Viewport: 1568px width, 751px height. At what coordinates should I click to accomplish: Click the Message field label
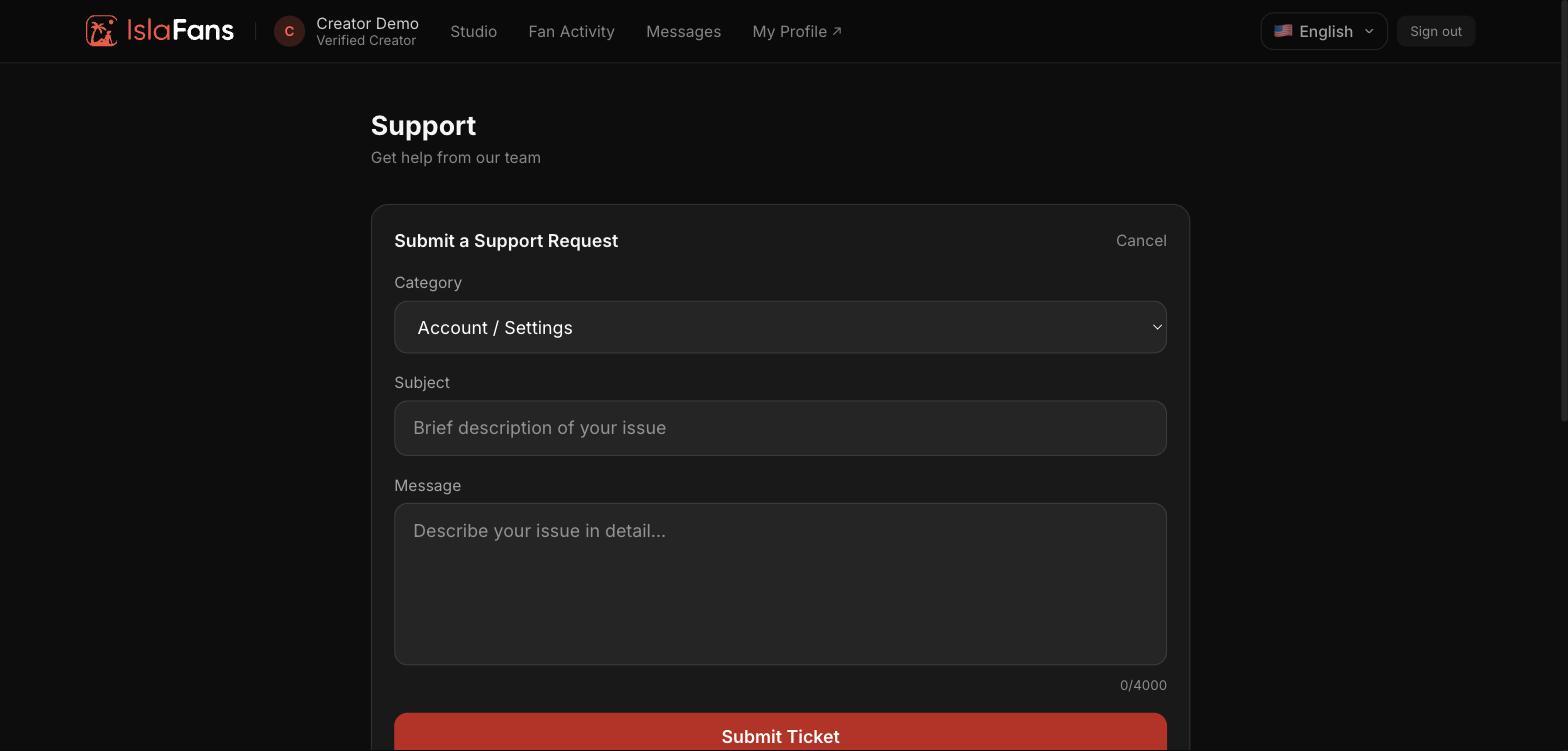(428, 486)
